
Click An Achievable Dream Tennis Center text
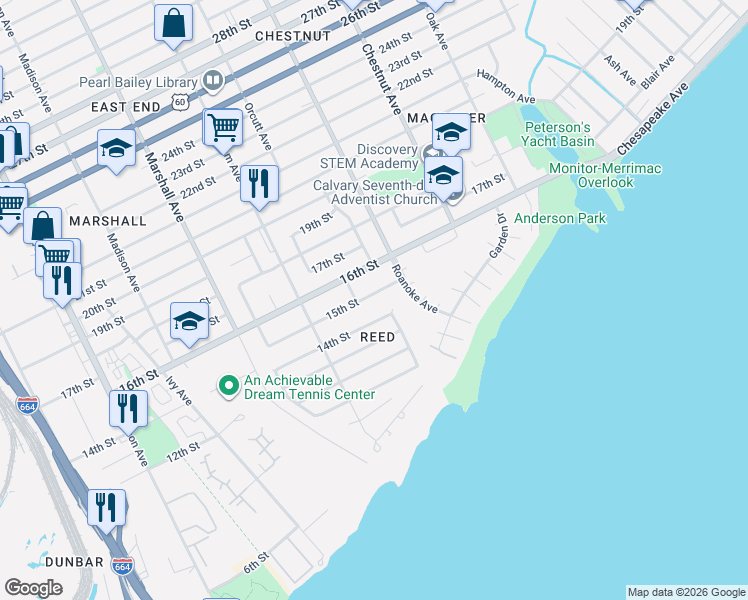coord(309,387)
